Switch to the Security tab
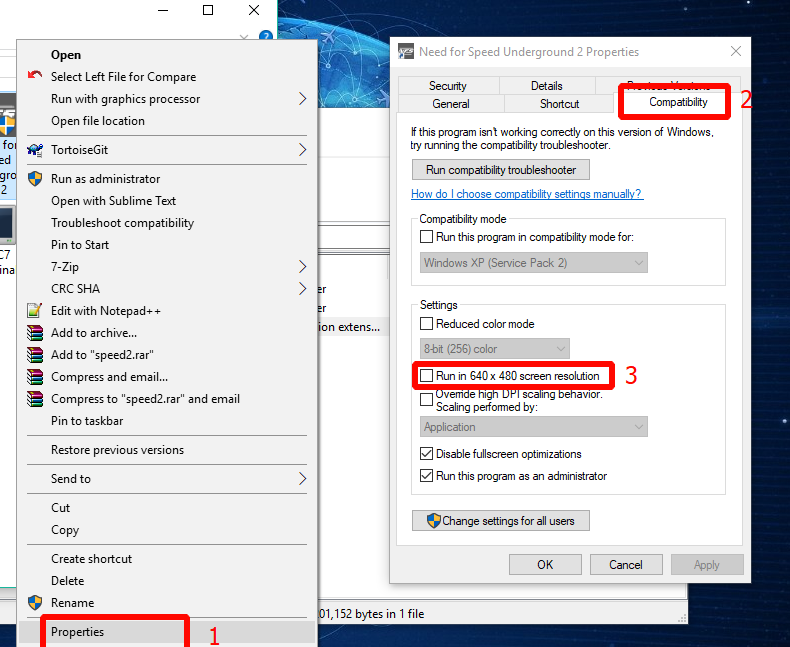 click(448, 86)
